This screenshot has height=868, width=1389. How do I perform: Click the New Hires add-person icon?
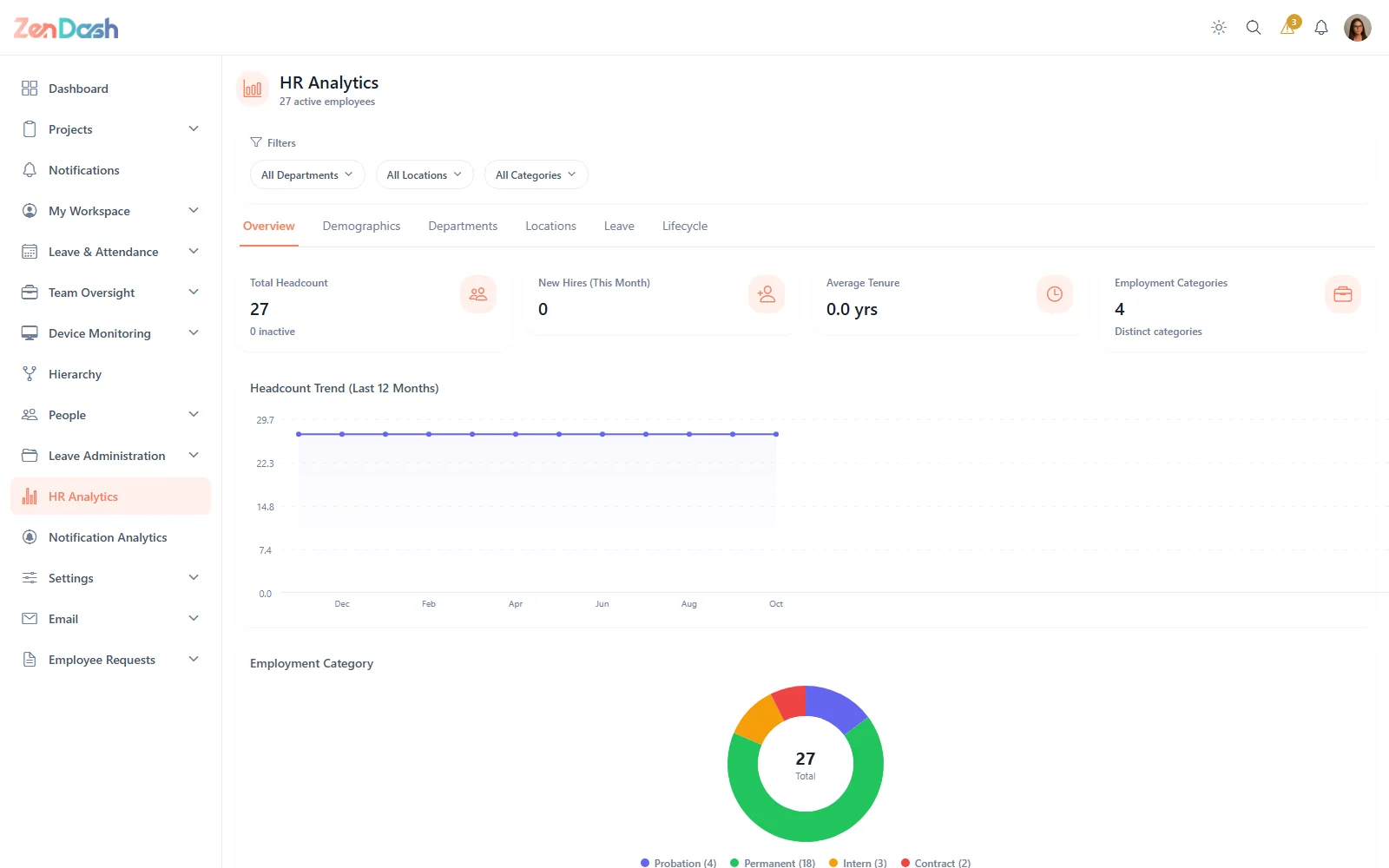tap(767, 294)
